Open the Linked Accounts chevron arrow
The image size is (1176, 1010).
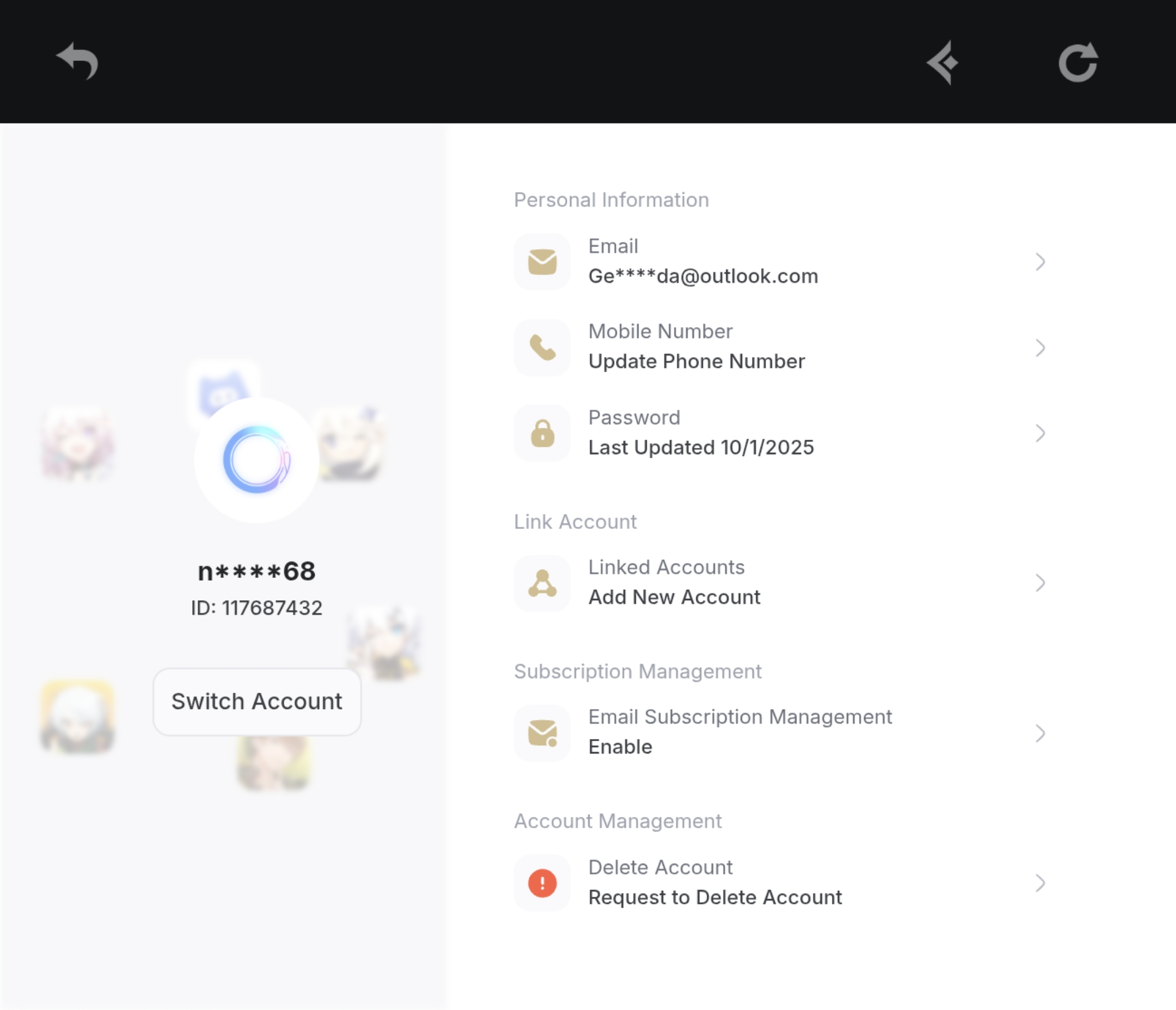coord(1040,583)
